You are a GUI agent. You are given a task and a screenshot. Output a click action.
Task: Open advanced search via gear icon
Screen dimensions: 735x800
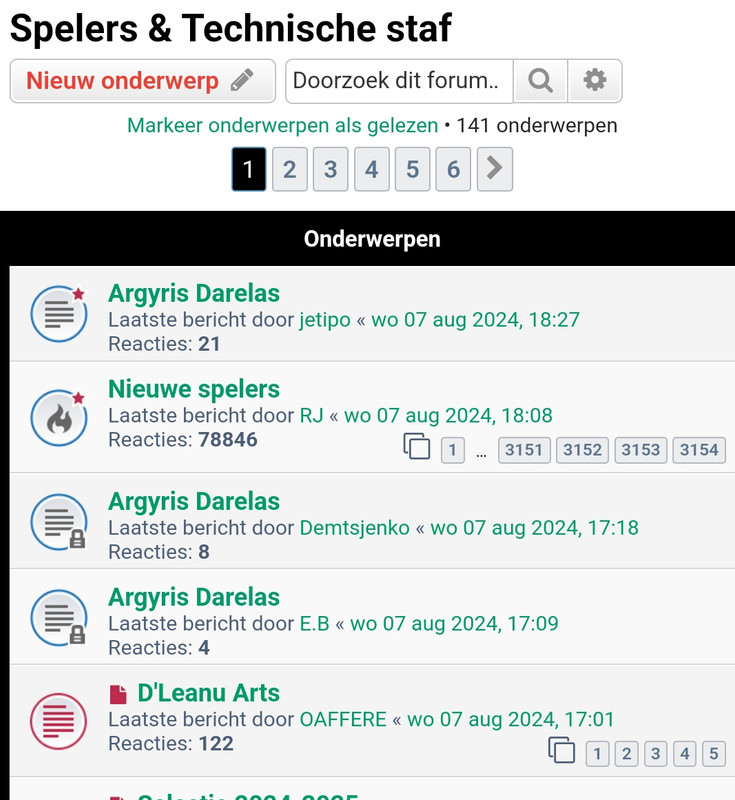595,81
